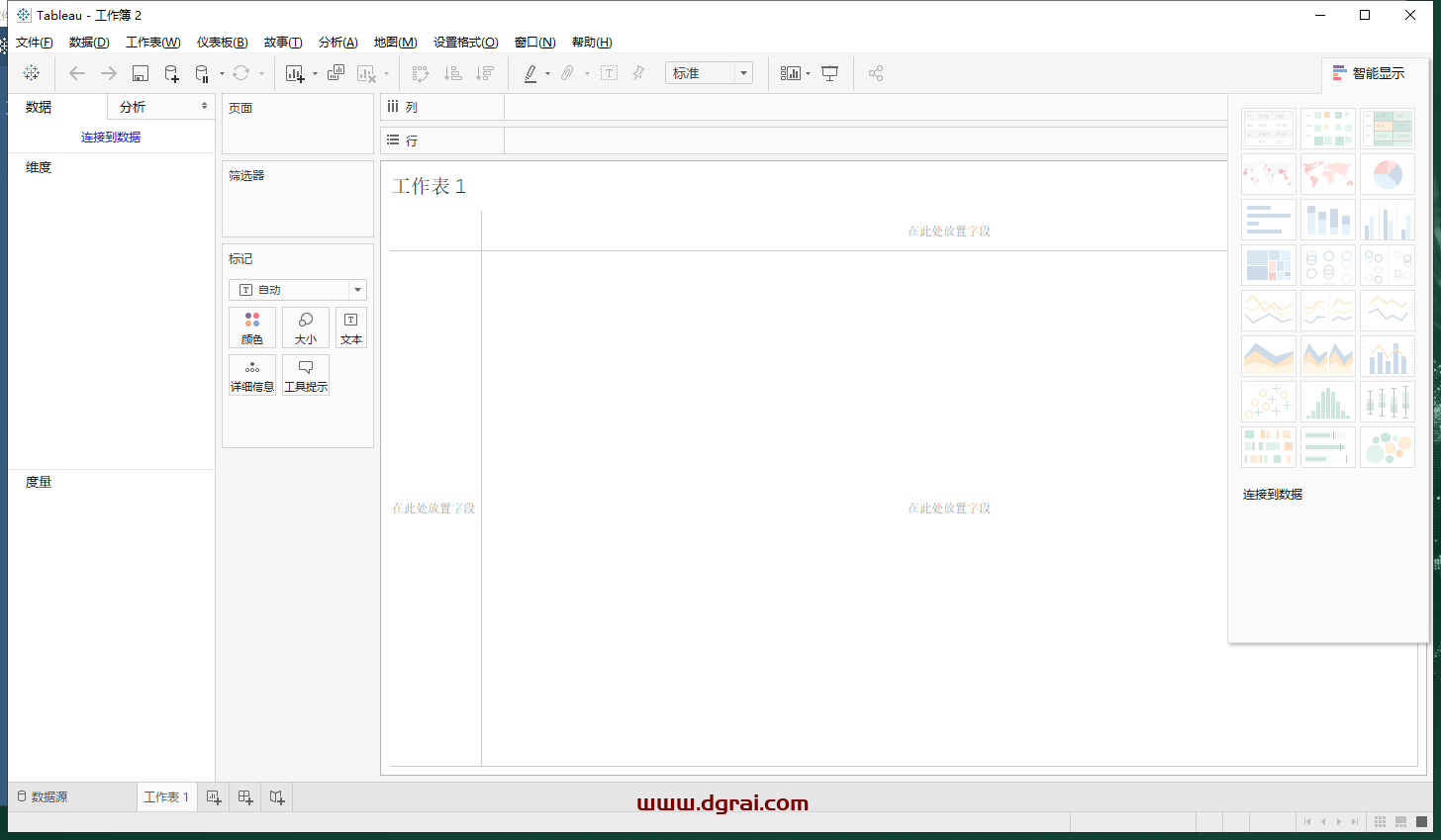Click the share workbook icon

[876, 73]
